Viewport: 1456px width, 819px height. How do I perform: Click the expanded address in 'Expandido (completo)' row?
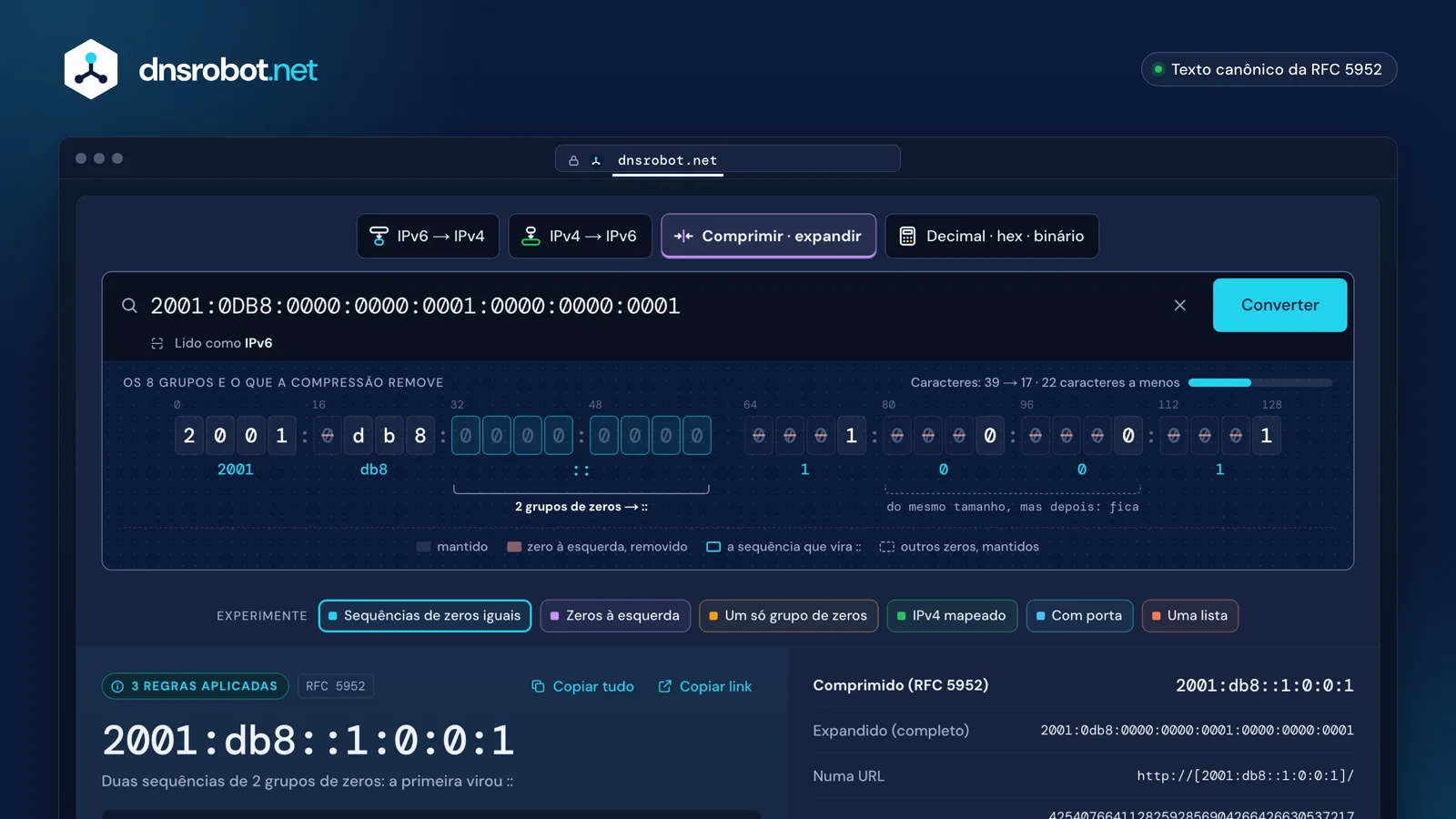click(1197, 731)
